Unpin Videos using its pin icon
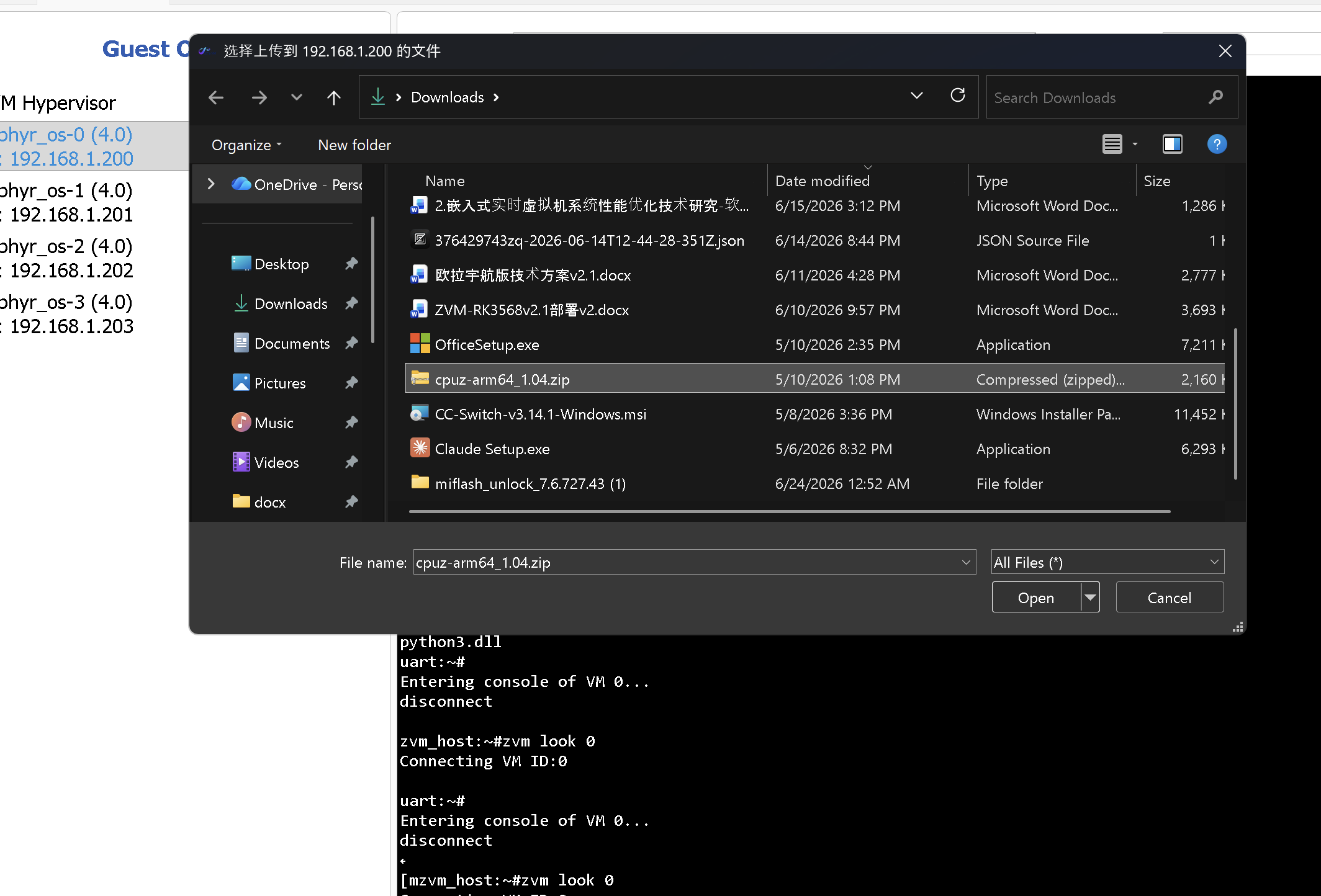The image size is (1321, 896). pyautogui.click(x=352, y=462)
